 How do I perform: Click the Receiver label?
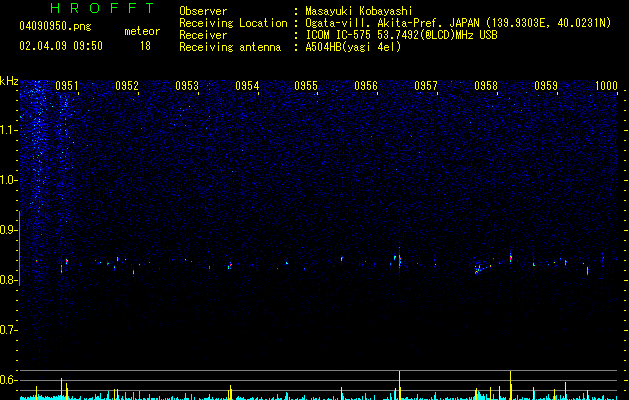203,35
